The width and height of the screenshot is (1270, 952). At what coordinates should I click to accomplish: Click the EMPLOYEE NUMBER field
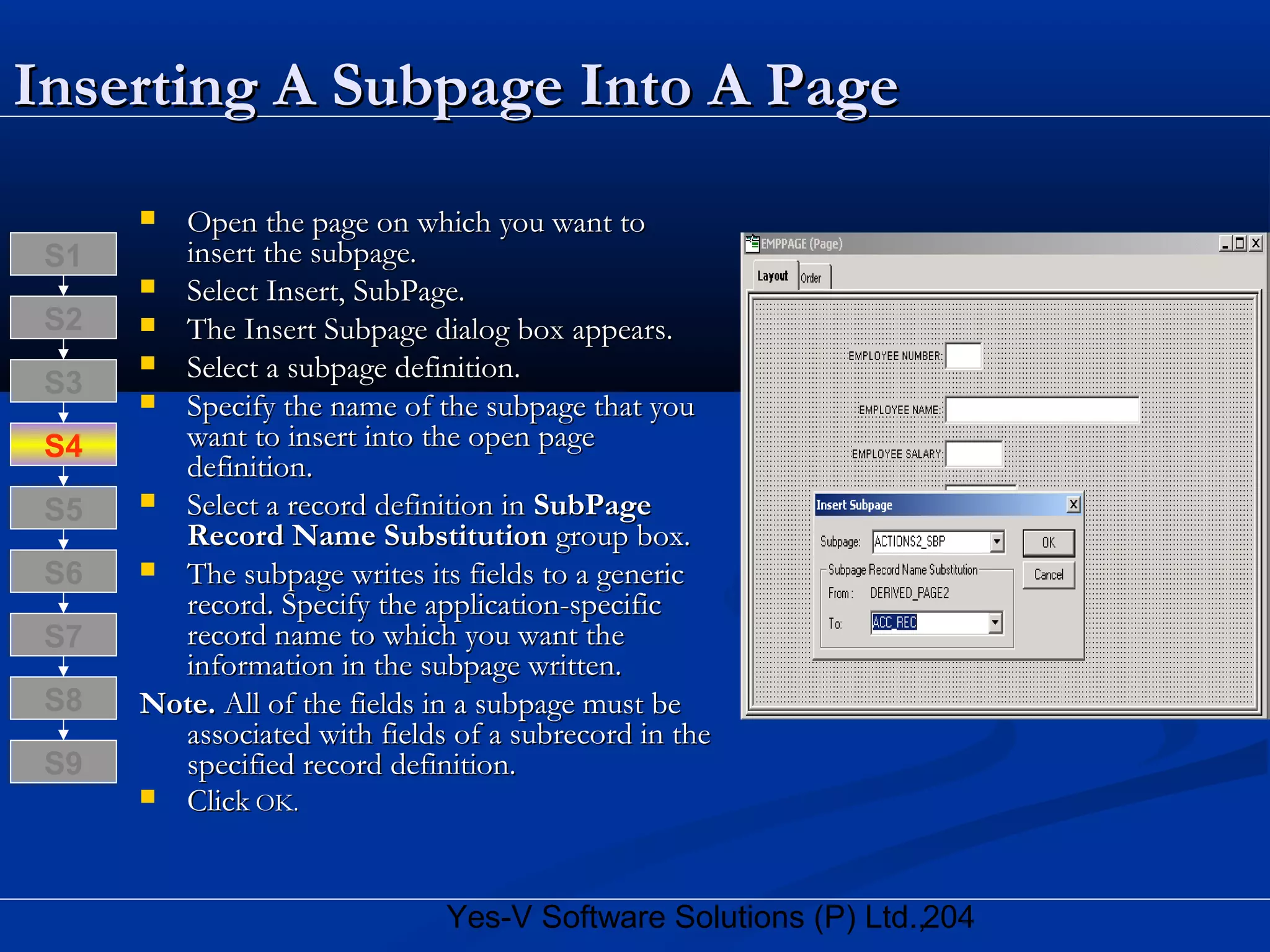click(963, 356)
